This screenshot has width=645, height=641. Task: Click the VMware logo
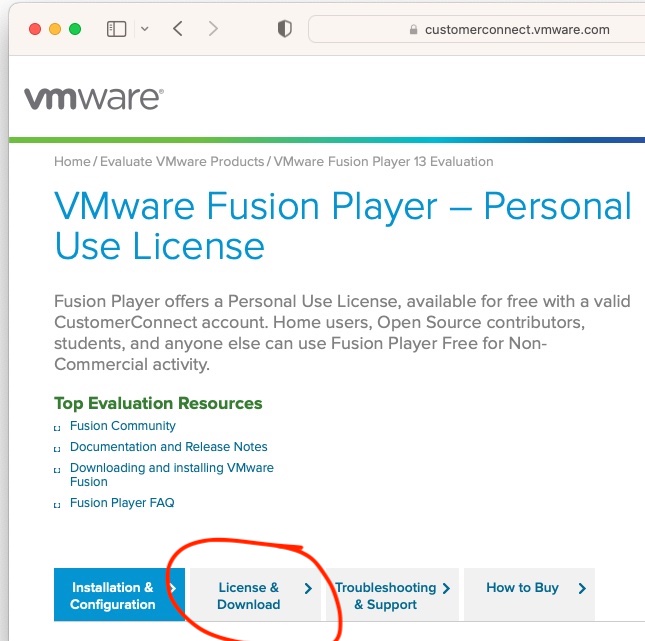click(93, 98)
